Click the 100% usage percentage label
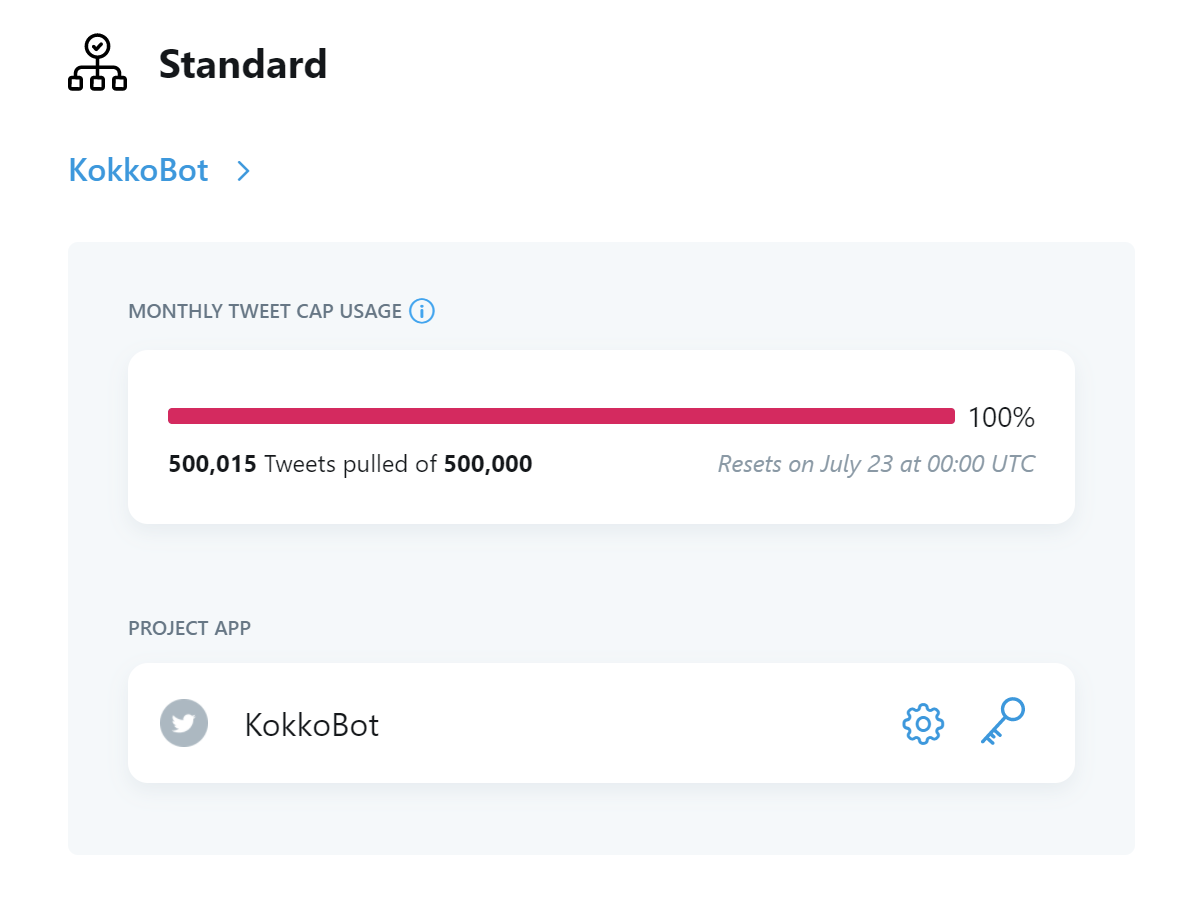 pyautogui.click(x=1001, y=417)
